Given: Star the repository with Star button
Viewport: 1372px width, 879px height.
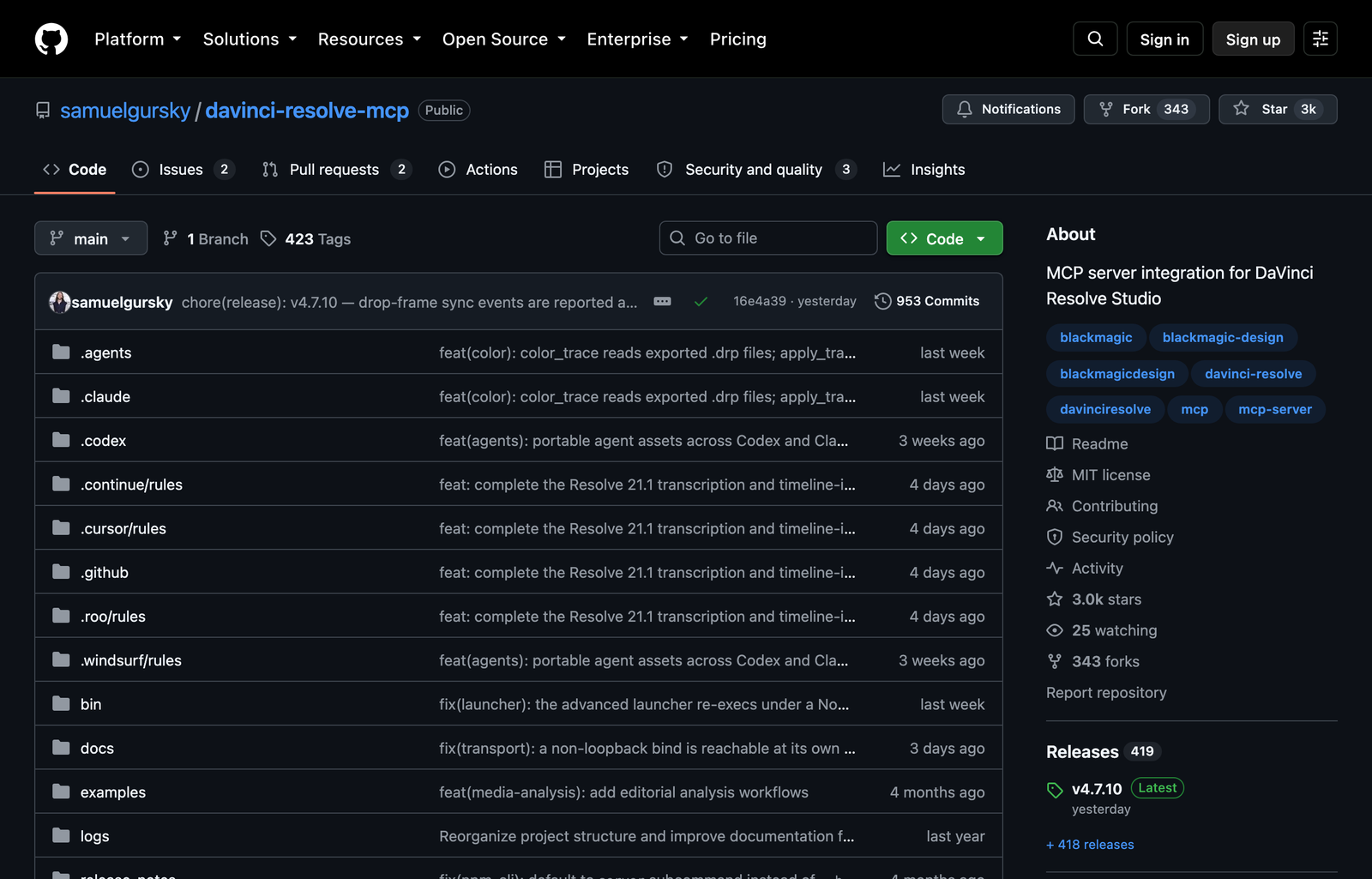Looking at the screenshot, I should tap(1278, 109).
